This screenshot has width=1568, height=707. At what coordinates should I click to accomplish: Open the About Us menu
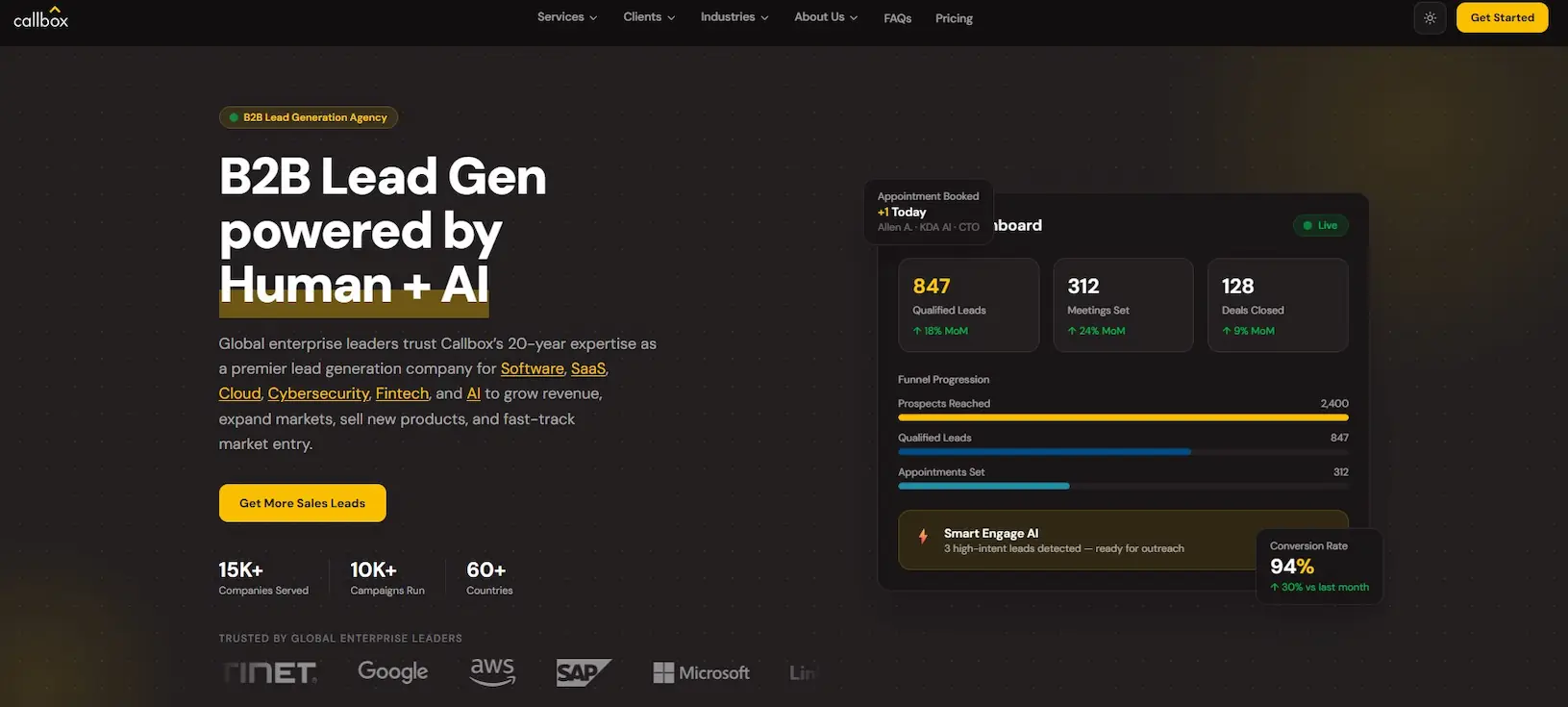click(x=825, y=17)
